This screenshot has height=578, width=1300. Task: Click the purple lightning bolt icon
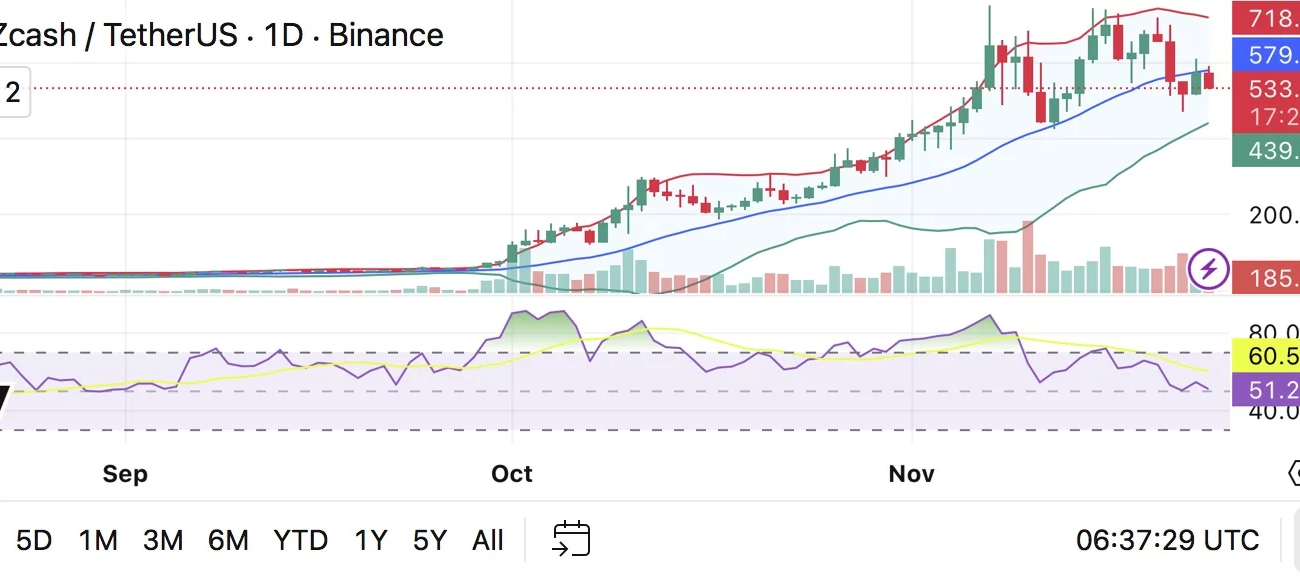pos(1209,268)
